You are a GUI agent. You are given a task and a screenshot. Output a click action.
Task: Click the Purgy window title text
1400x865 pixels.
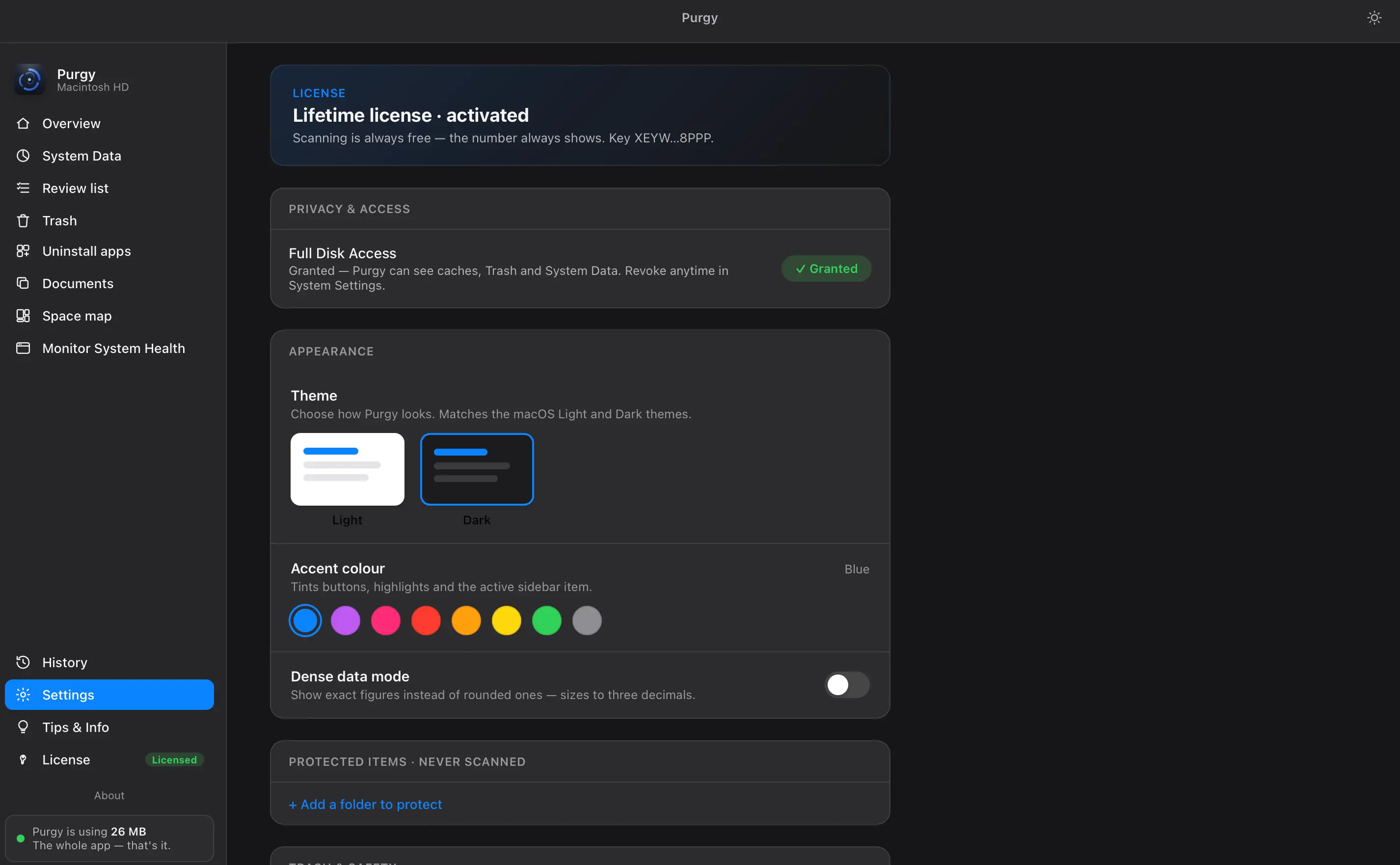point(700,18)
